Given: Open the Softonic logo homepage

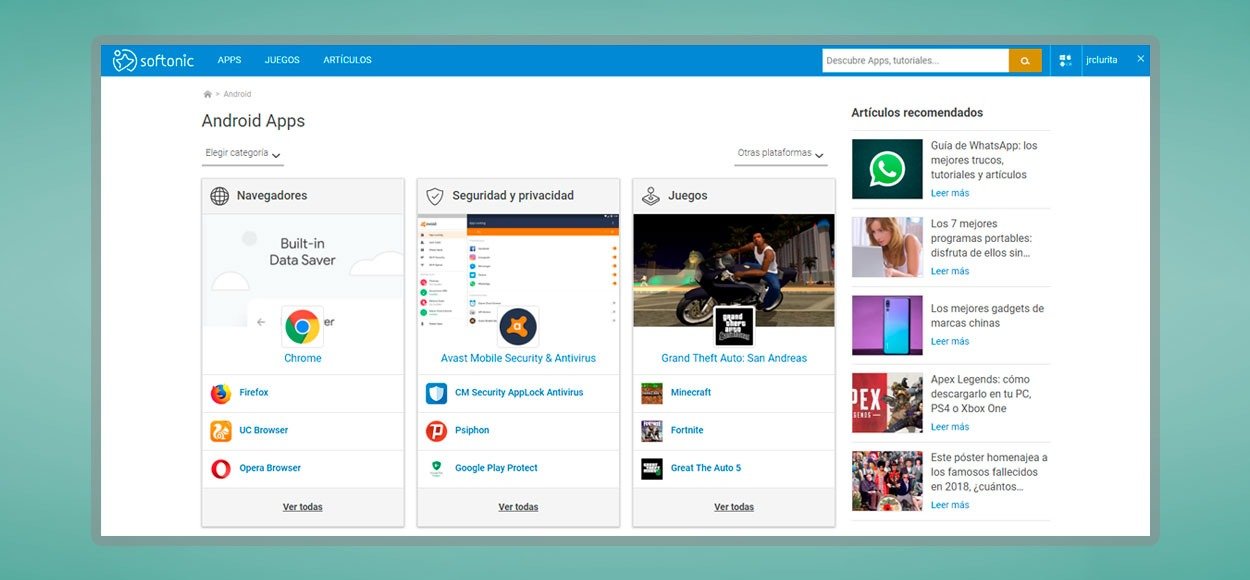Looking at the screenshot, I should (x=153, y=61).
